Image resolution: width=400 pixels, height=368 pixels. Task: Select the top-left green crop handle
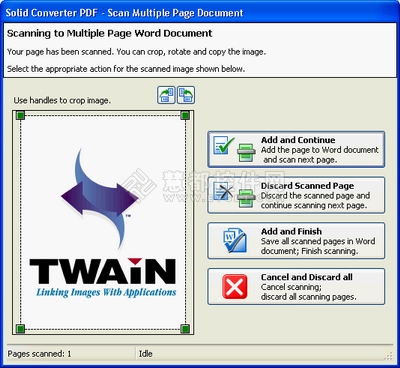[x=20, y=115]
